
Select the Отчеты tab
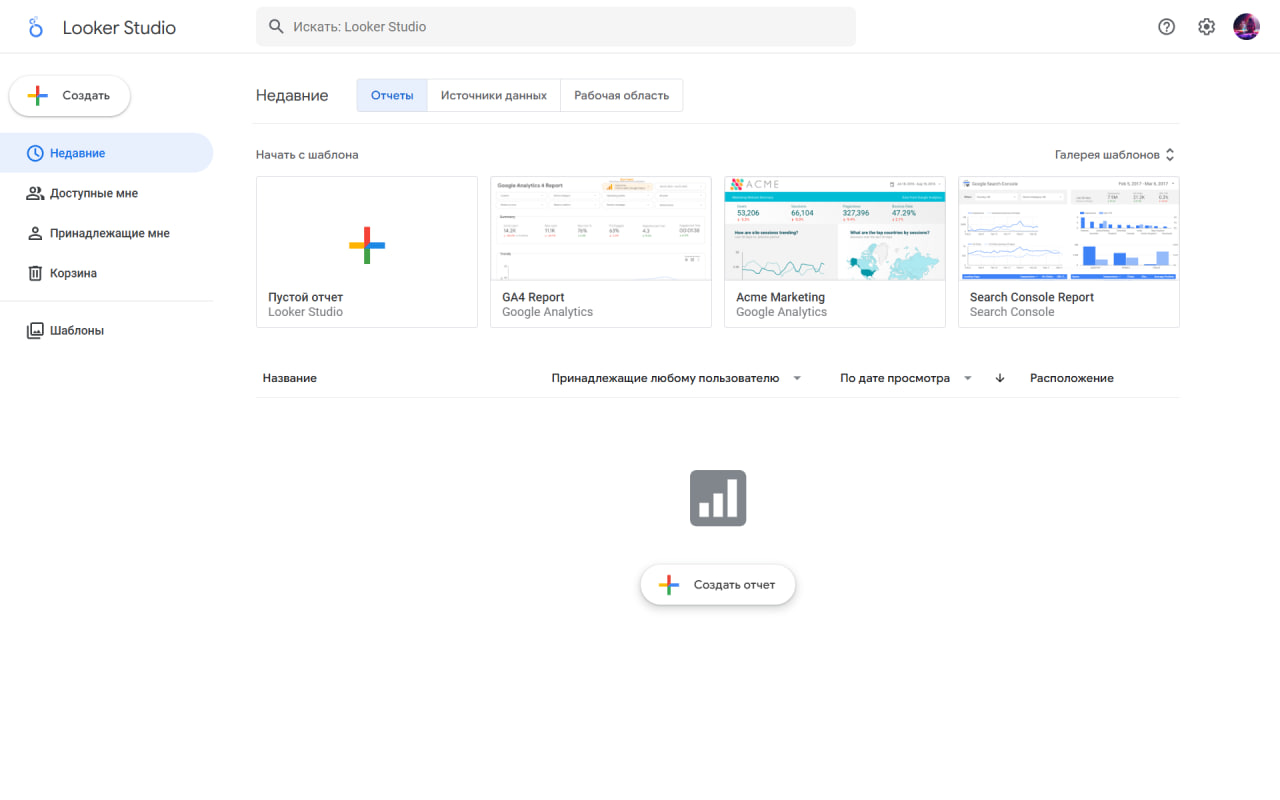pyautogui.click(x=392, y=96)
